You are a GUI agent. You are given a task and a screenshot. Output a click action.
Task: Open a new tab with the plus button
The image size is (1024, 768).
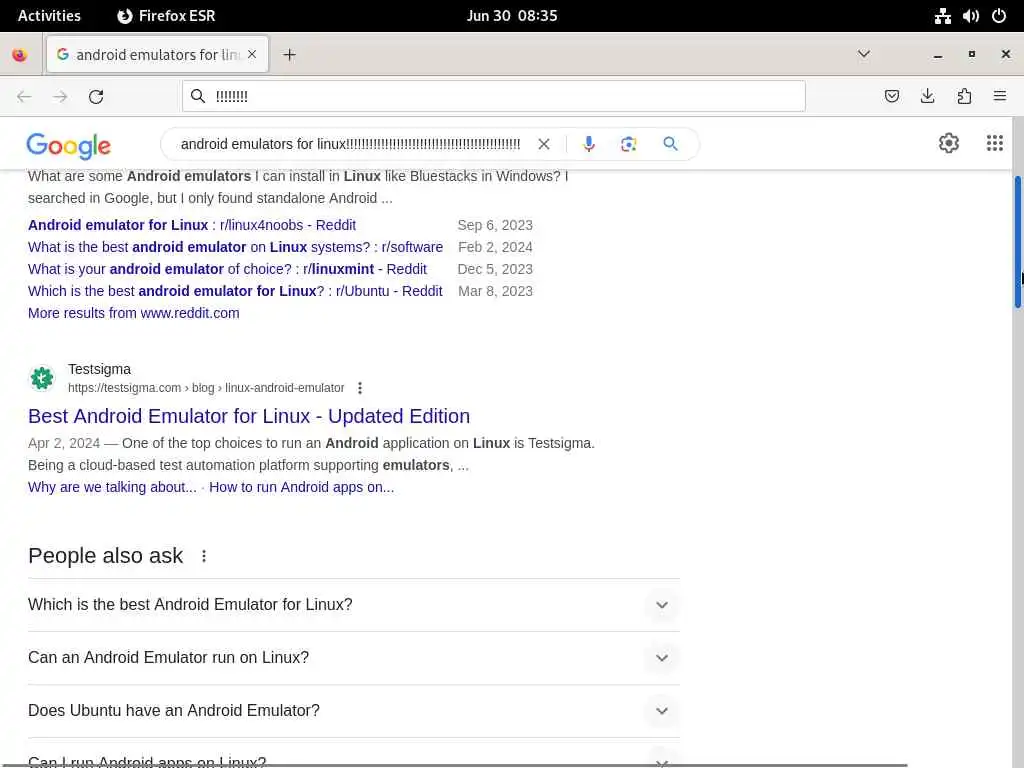289,55
